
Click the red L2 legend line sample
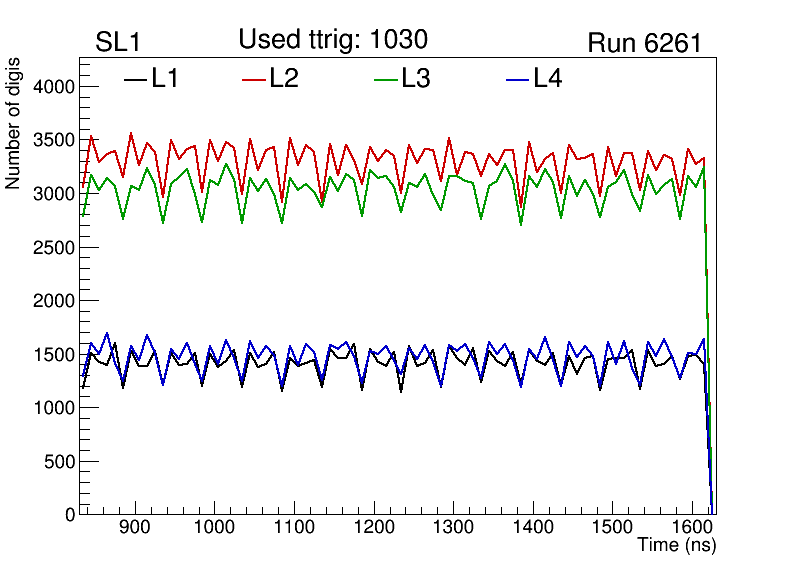(255, 79)
